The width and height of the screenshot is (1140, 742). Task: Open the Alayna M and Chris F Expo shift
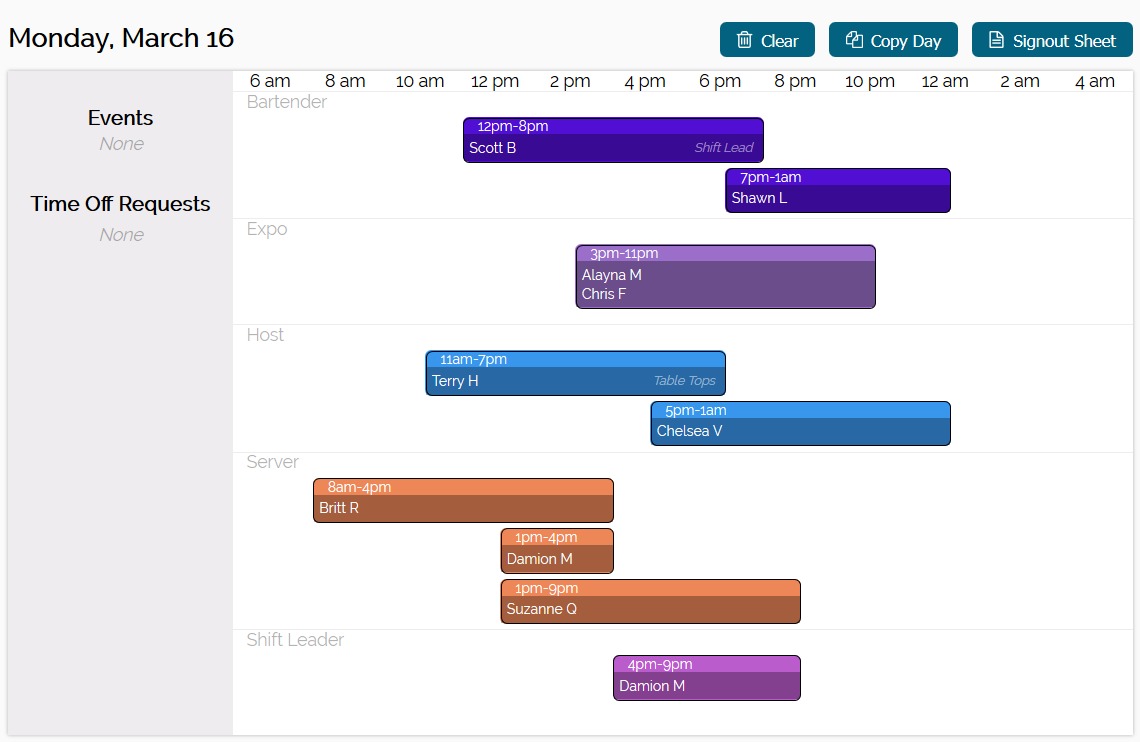(x=725, y=276)
